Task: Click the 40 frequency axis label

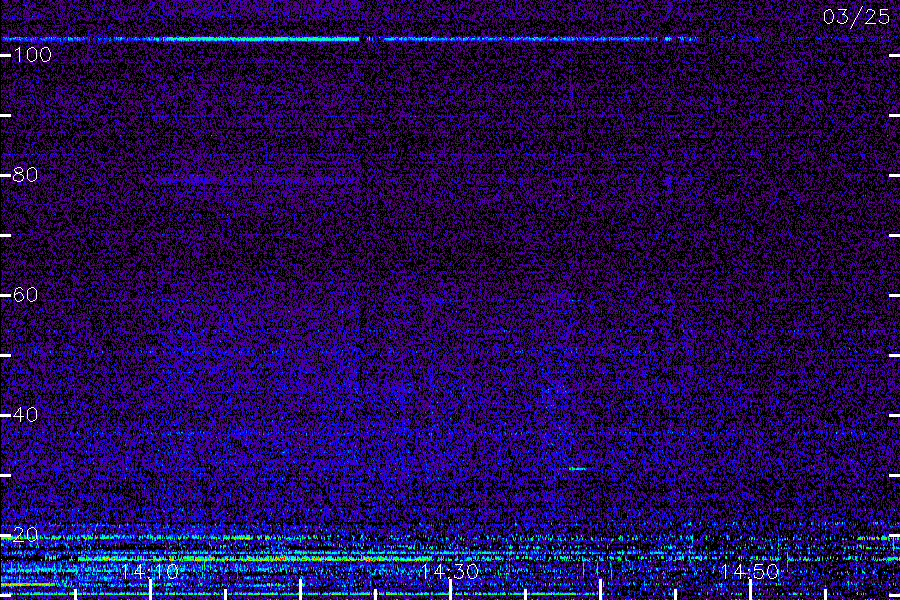Action: tap(25, 415)
